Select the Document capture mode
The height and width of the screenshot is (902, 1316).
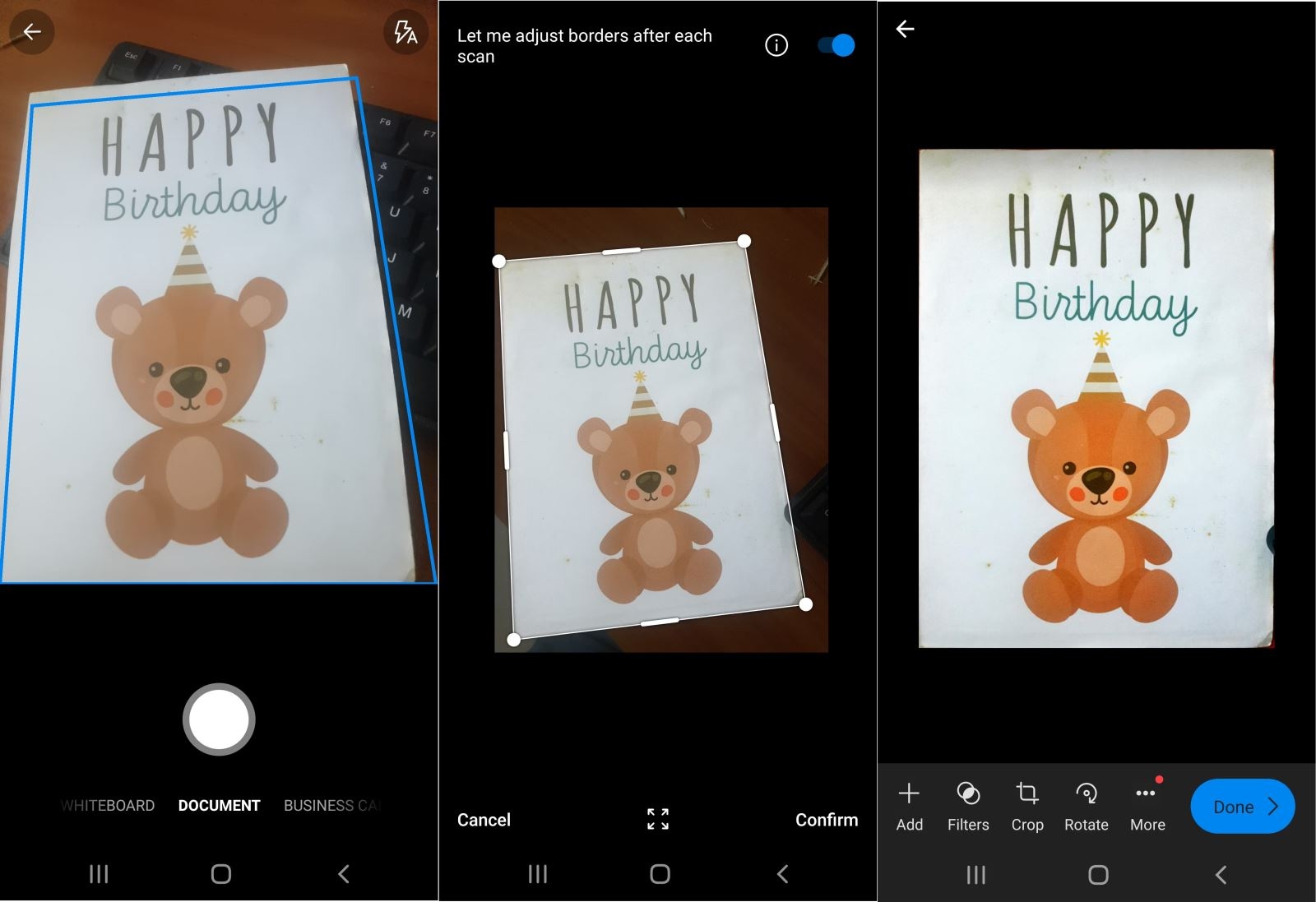(219, 805)
